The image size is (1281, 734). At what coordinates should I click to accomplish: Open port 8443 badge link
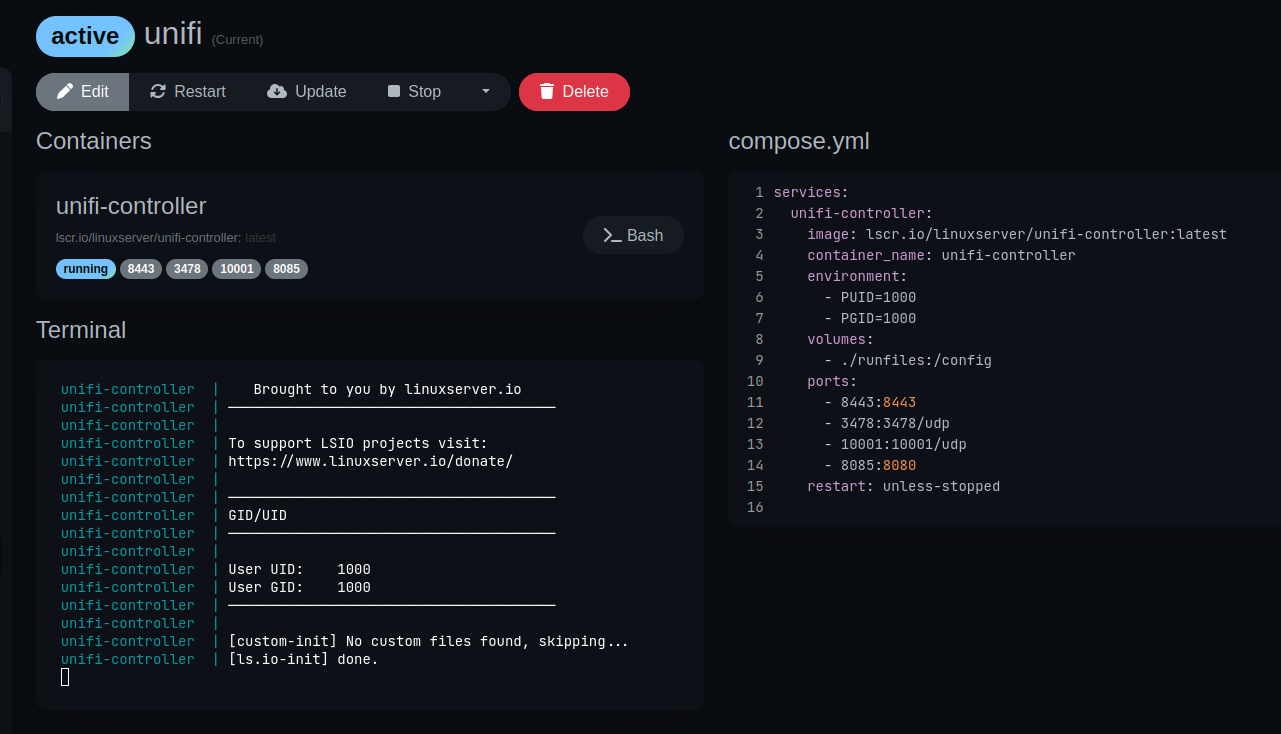141,269
